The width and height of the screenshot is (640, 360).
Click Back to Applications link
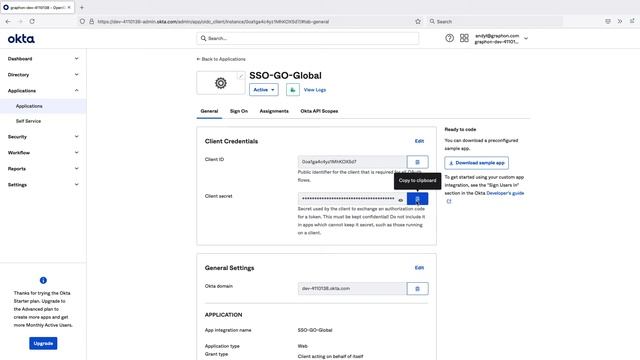[221, 59]
